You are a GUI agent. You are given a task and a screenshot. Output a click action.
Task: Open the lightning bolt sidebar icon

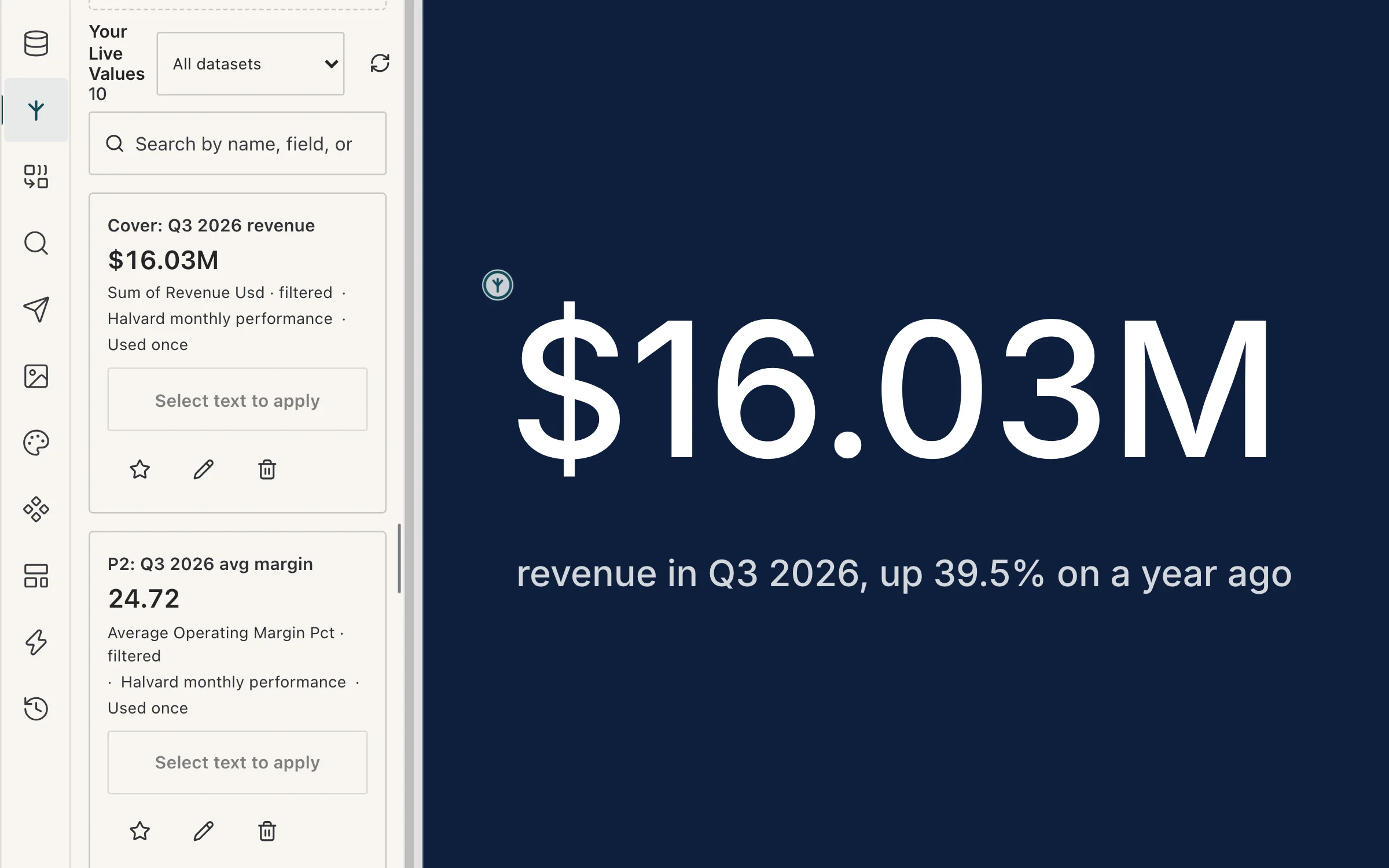(x=36, y=642)
